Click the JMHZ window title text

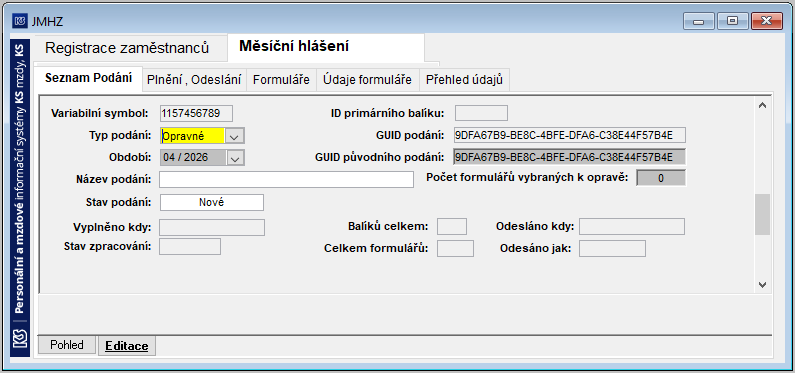47,22
